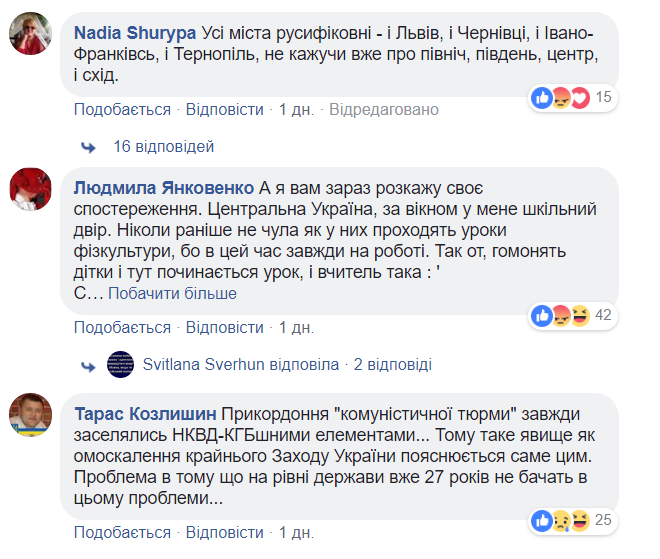The height and width of the screenshot is (559, 660).
Task: Click reply arrow icon beside Svitlana Sverhun
Action: [x=88, y=365]
